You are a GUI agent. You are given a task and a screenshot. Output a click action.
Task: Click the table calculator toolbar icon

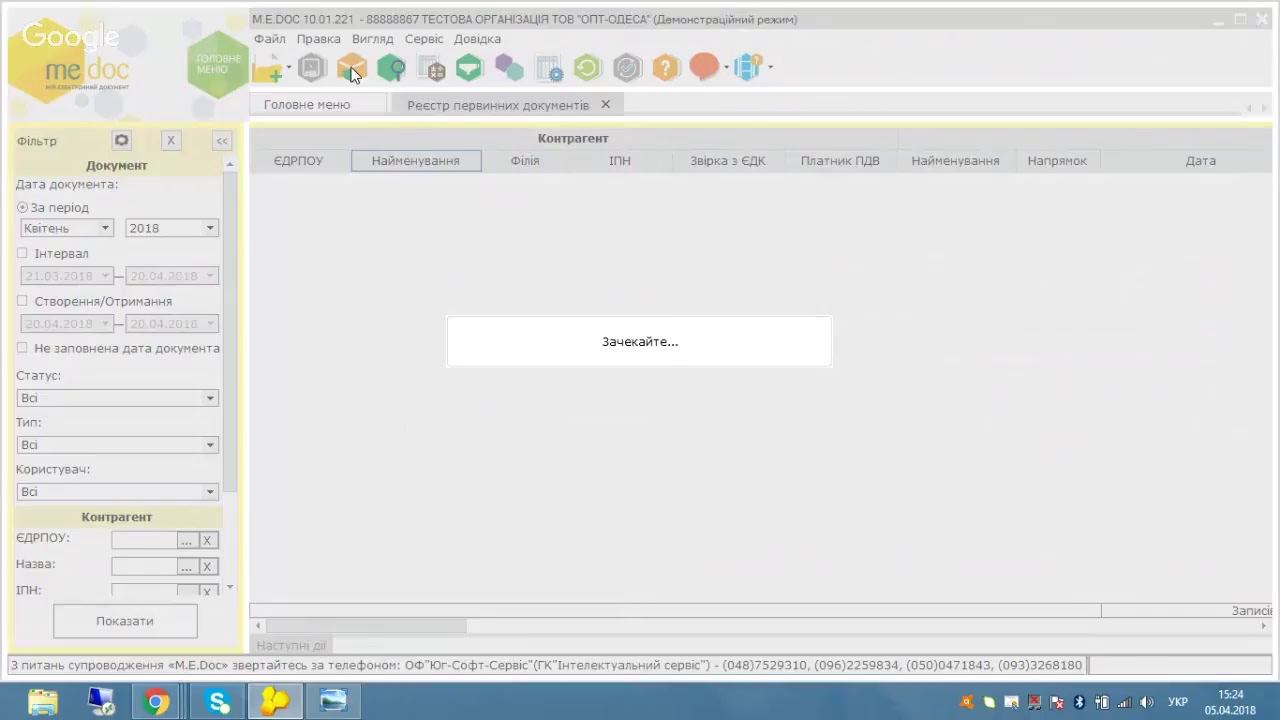tap(431, 68)
